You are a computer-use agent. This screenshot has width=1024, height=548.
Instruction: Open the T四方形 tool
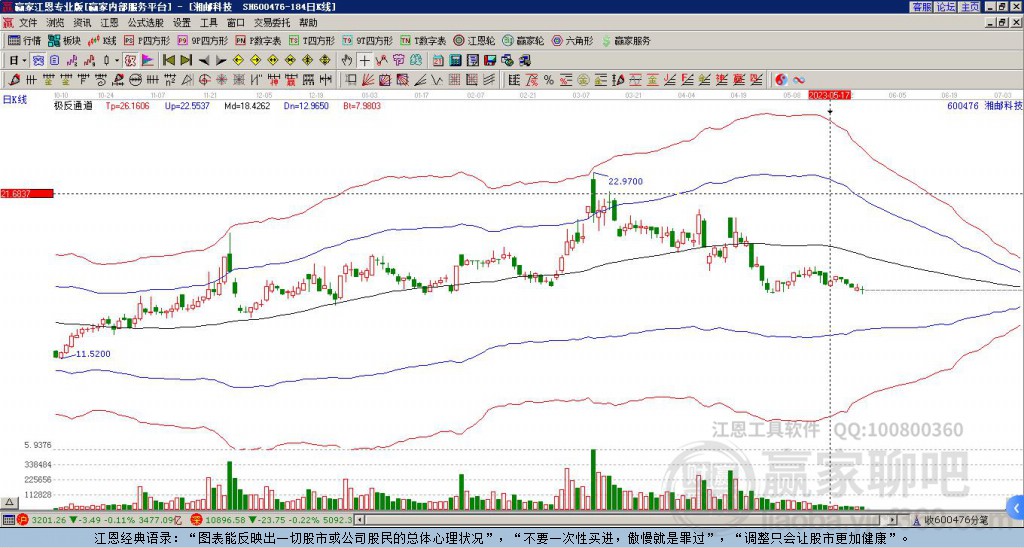[x=312, y=40]
